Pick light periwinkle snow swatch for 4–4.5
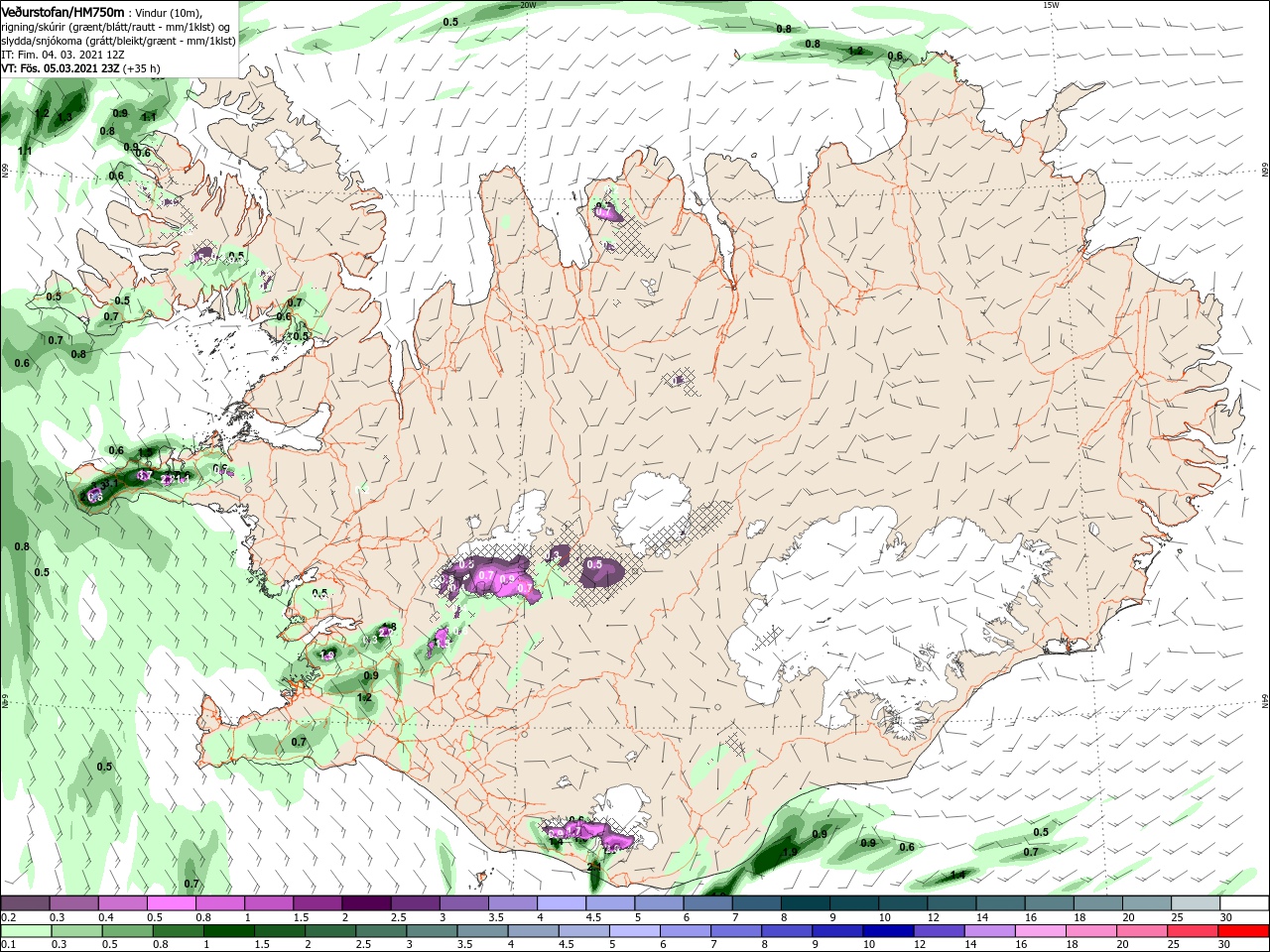 (561, 903)
